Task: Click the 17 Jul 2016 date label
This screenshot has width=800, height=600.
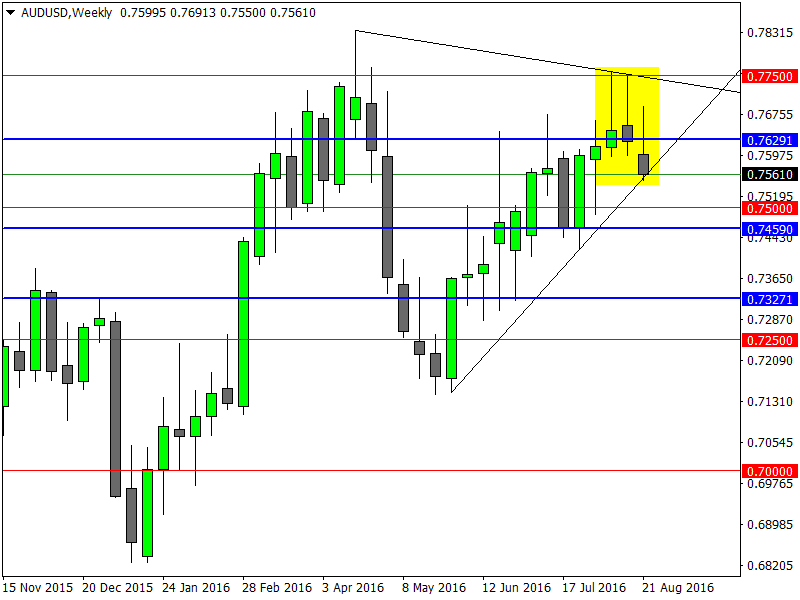Action: pyautogui.click(x=594, y=588)
